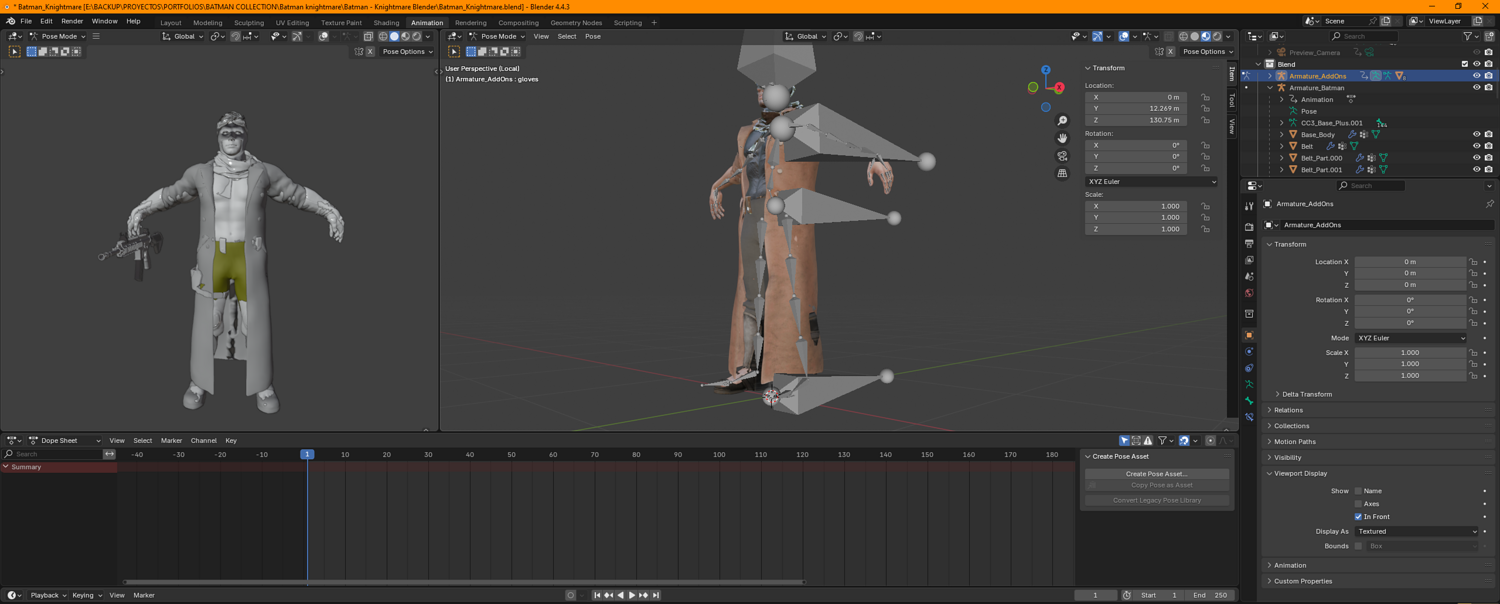Open XYZ Euler dropdown in Item panel
This screenshot has width=1500, height=604.
(x=1152, y=182)
